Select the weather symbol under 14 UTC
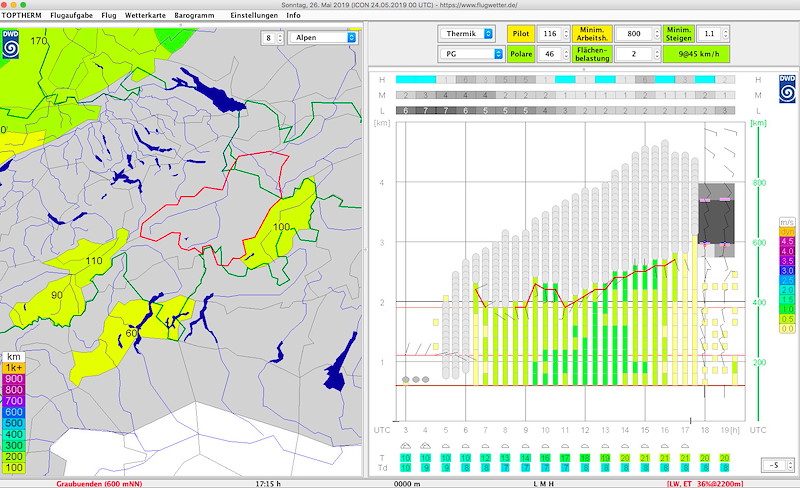This screenshot has height=488, width=800. coord(625,446)
